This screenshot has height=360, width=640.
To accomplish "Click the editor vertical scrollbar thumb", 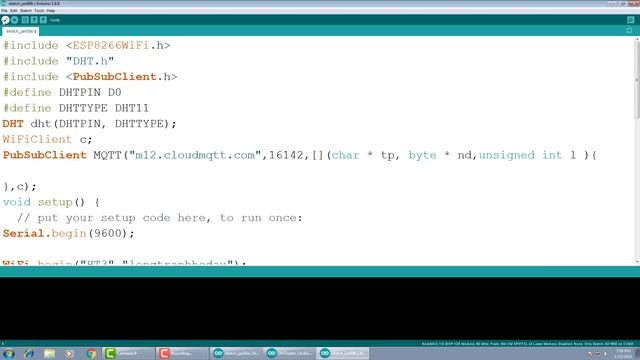I will pos(637,80).
